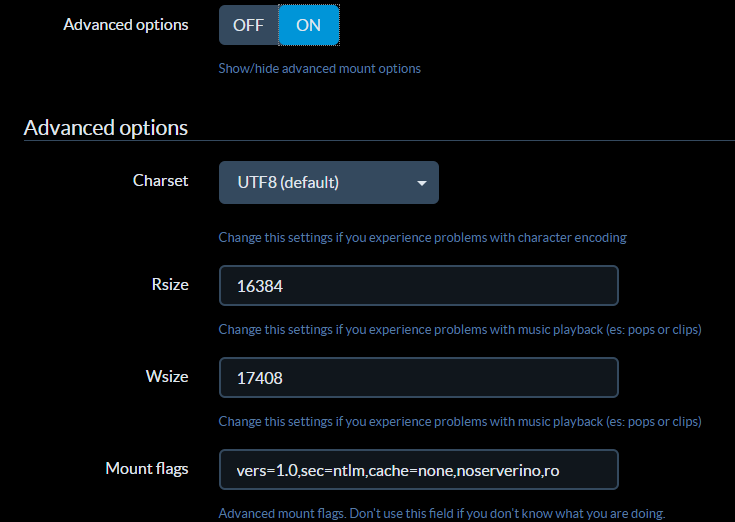Click the Rsize field label

(x=170, y=284)
